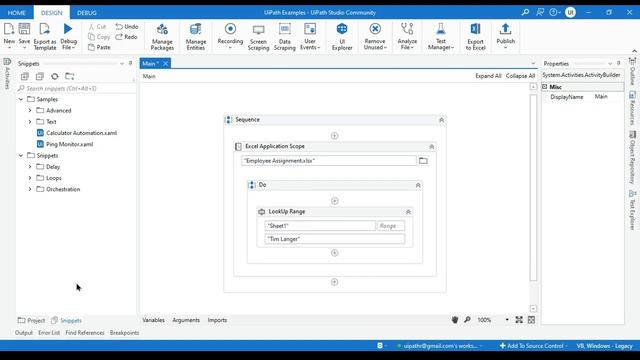The height and width of the screenshot is (360, 640).
Task: Click the feedback icon in title bar
Action: coord(540,12)
